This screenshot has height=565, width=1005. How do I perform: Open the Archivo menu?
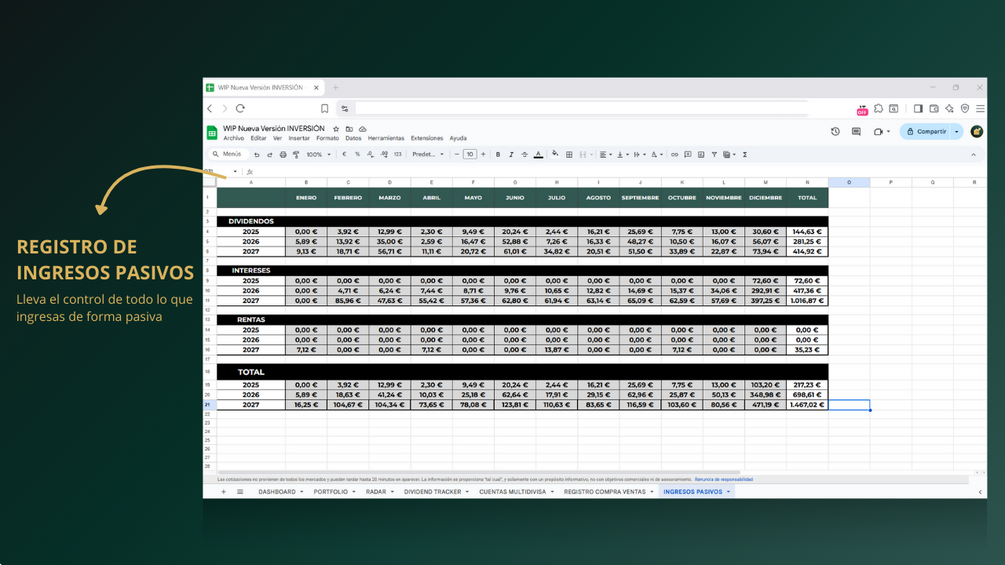click(233, 138)
